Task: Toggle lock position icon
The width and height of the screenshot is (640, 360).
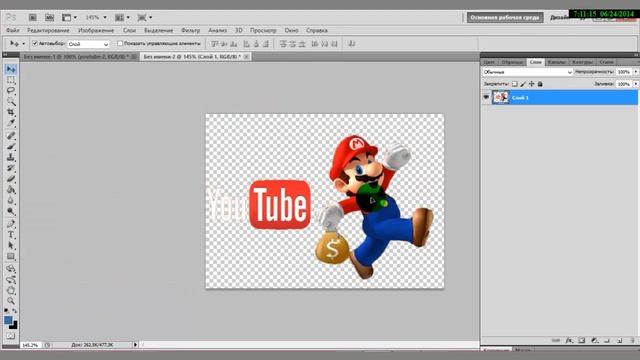Action: [531, 84]
